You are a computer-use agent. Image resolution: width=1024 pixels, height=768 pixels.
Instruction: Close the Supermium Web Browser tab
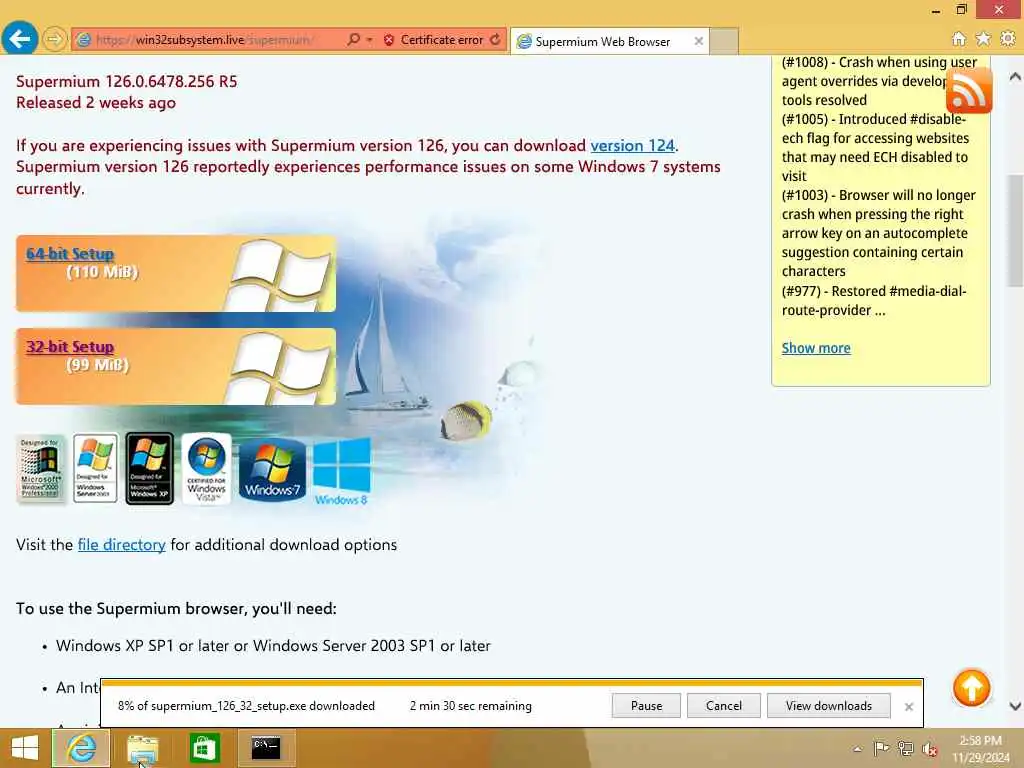pos(699,41)
